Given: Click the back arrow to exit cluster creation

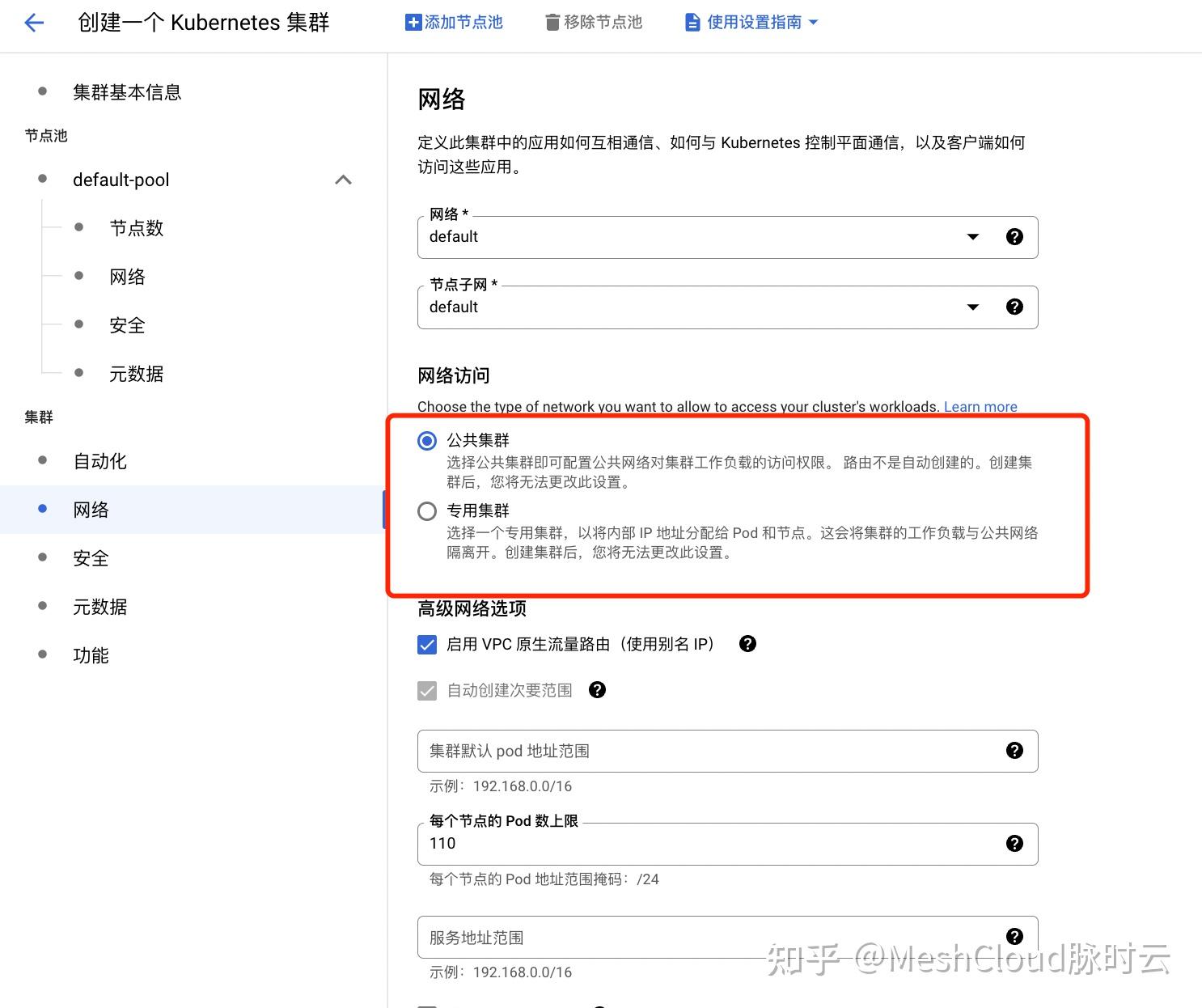Looking at the screenshot, I should click(x=33, y=22).
